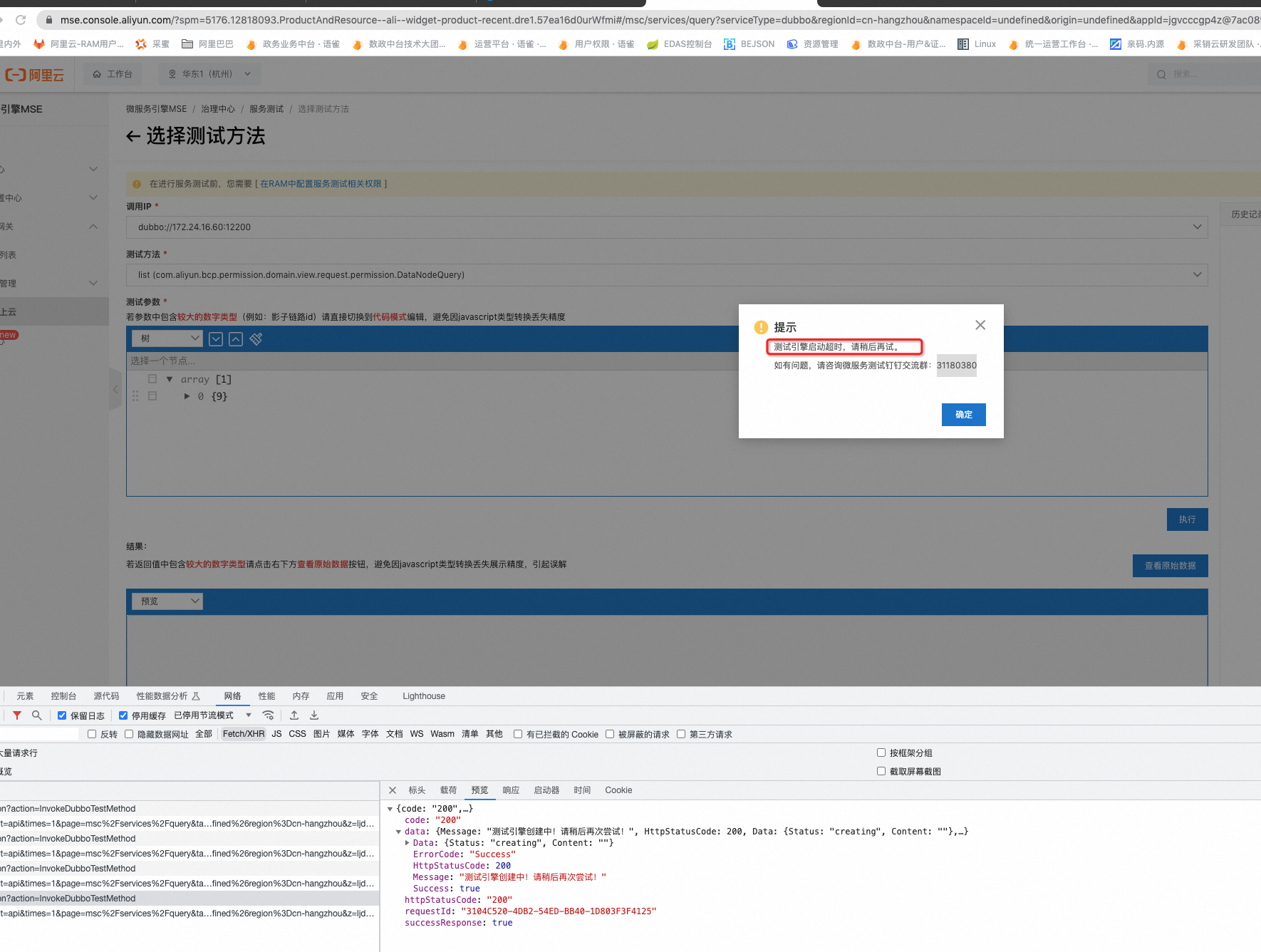Image resolution: width=1261 pixels, height=952 pixels.
Task: Click the collapse-all icon in JSON editor toolbar
Action: 236,339
